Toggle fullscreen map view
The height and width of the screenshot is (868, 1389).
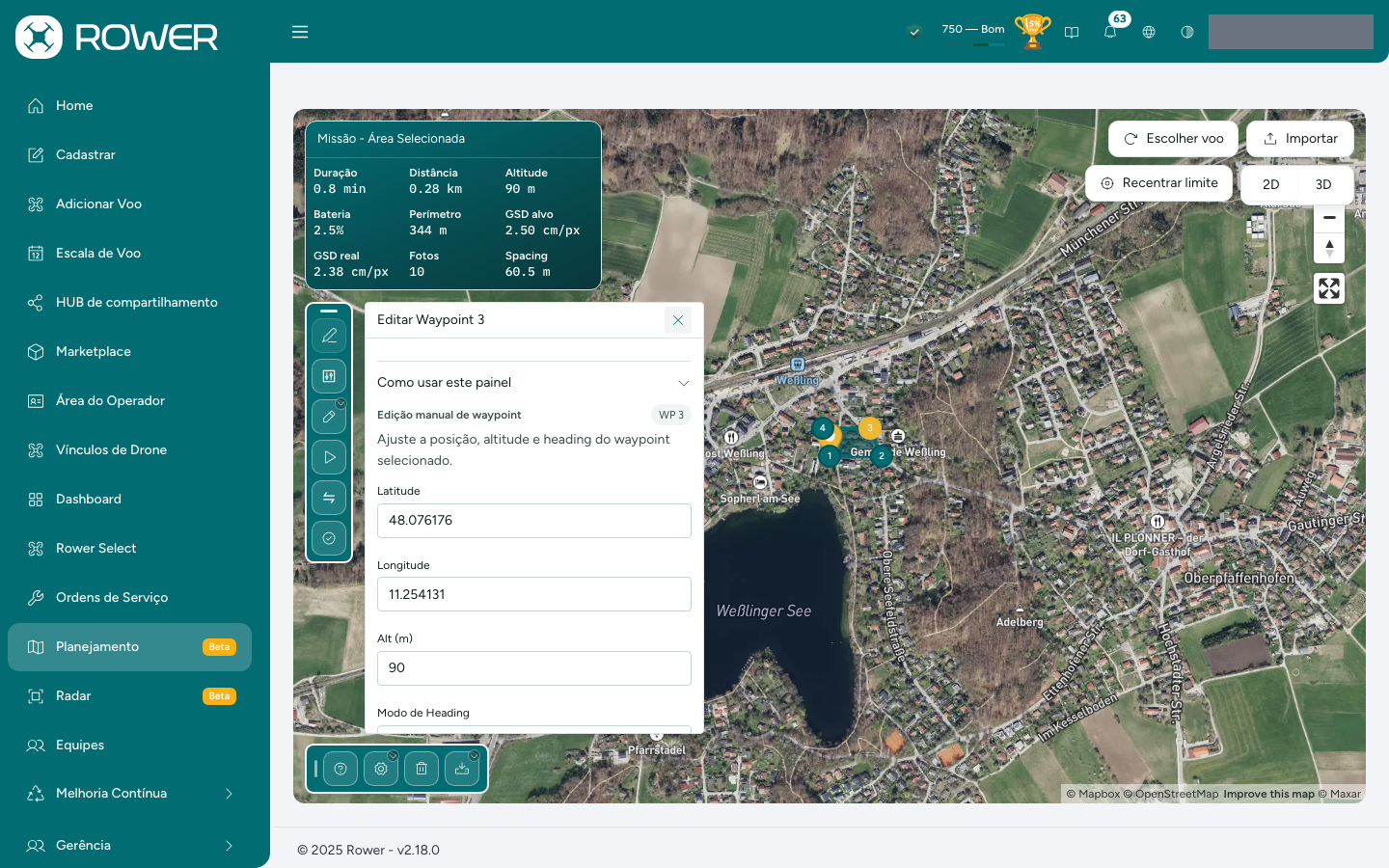[x=1329, y=288]
